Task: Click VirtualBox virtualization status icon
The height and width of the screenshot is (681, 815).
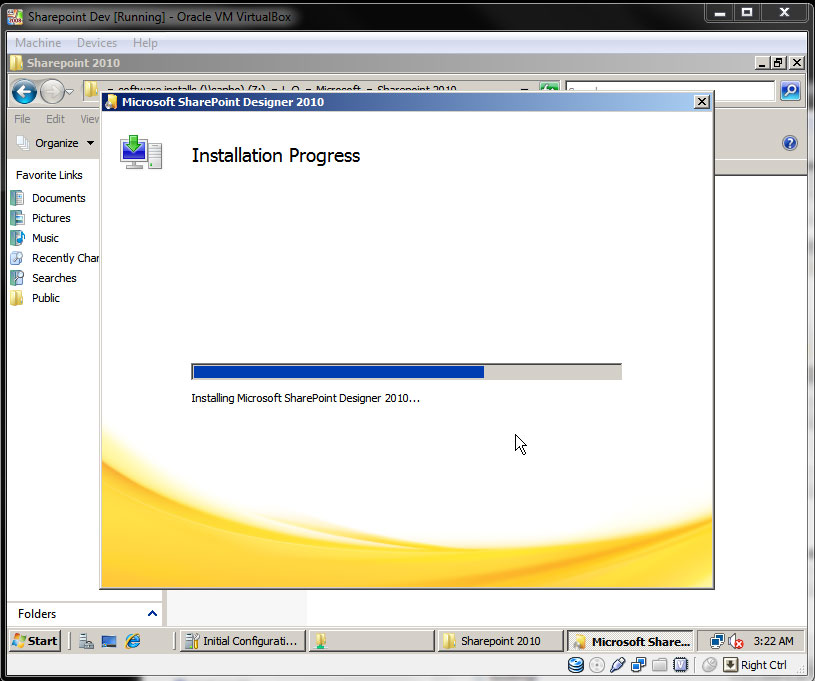Action: click(680, 665)
